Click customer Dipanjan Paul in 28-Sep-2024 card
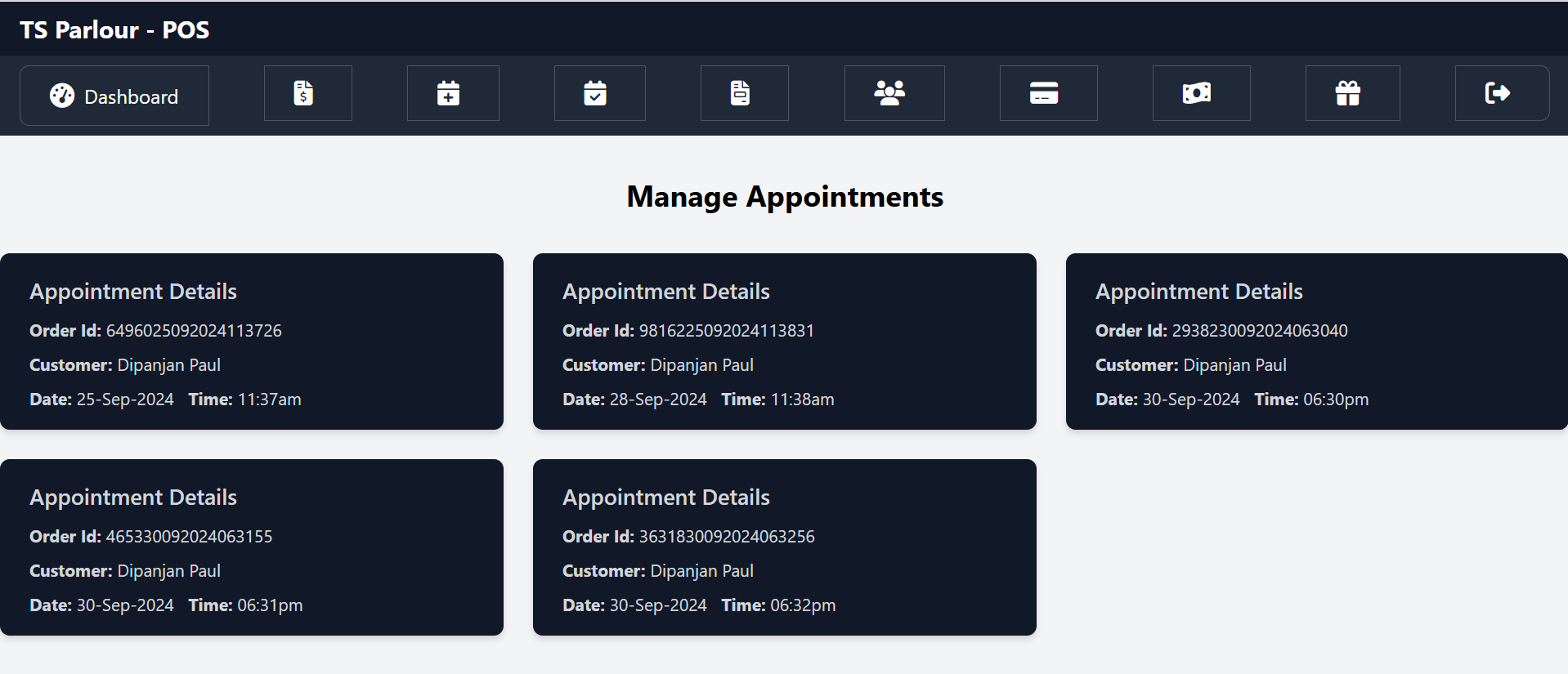Screen dimensions: 1568x674 point(702,365)
